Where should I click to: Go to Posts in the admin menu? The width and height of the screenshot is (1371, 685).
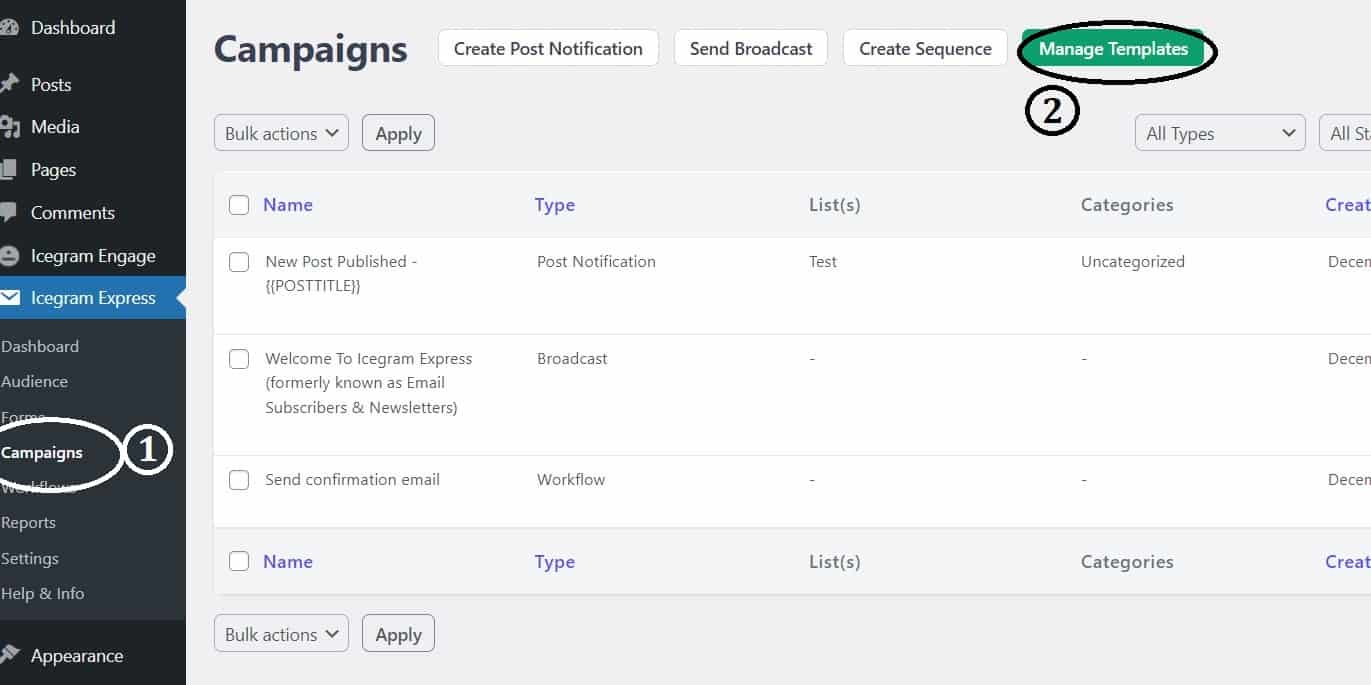(x=51, y=85)
